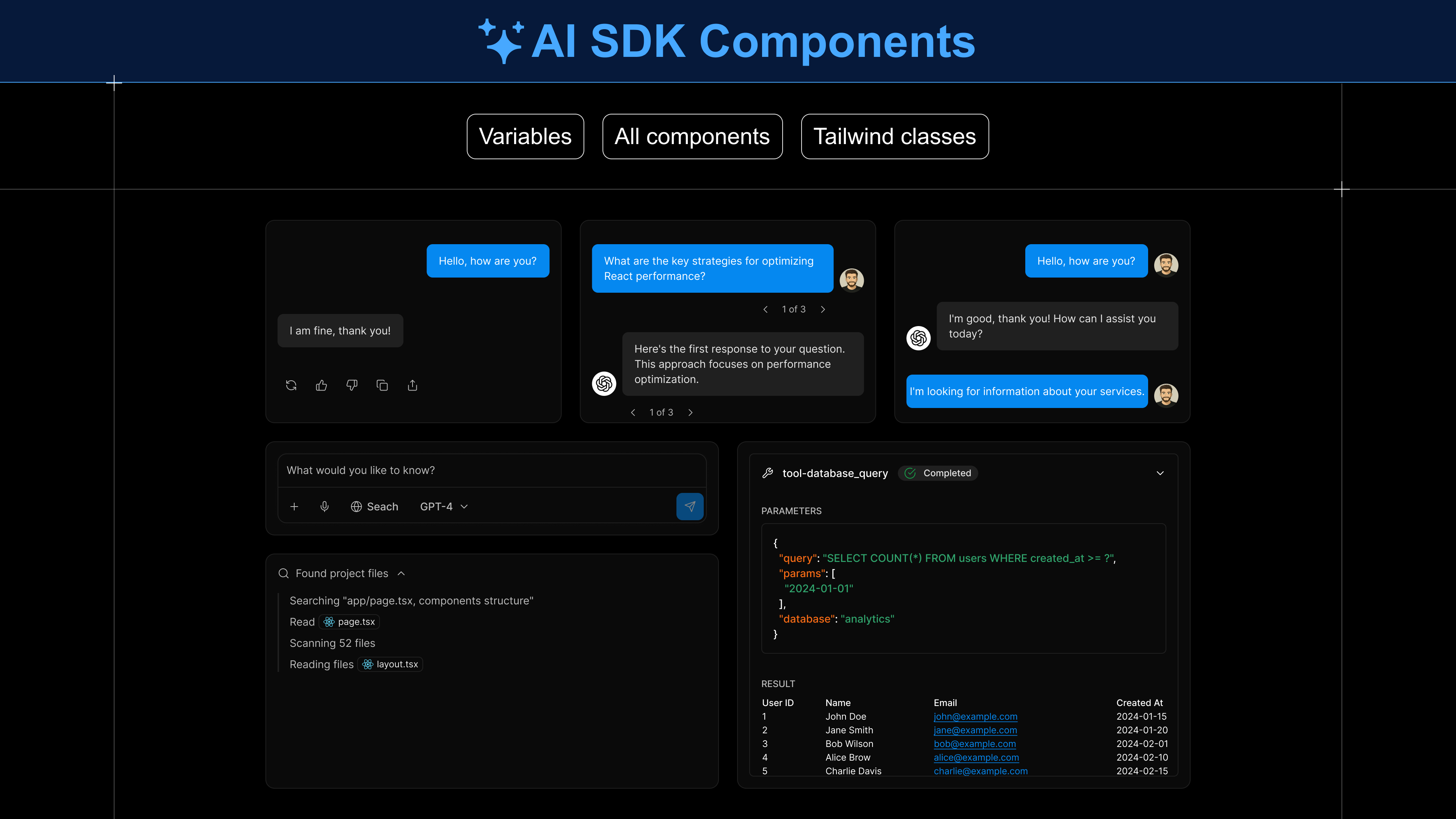Image resolution: width=1456 pixels, height=819 pixels.
Task: Click the microphone icon in the prompt bar
Action: coord(325,507)
